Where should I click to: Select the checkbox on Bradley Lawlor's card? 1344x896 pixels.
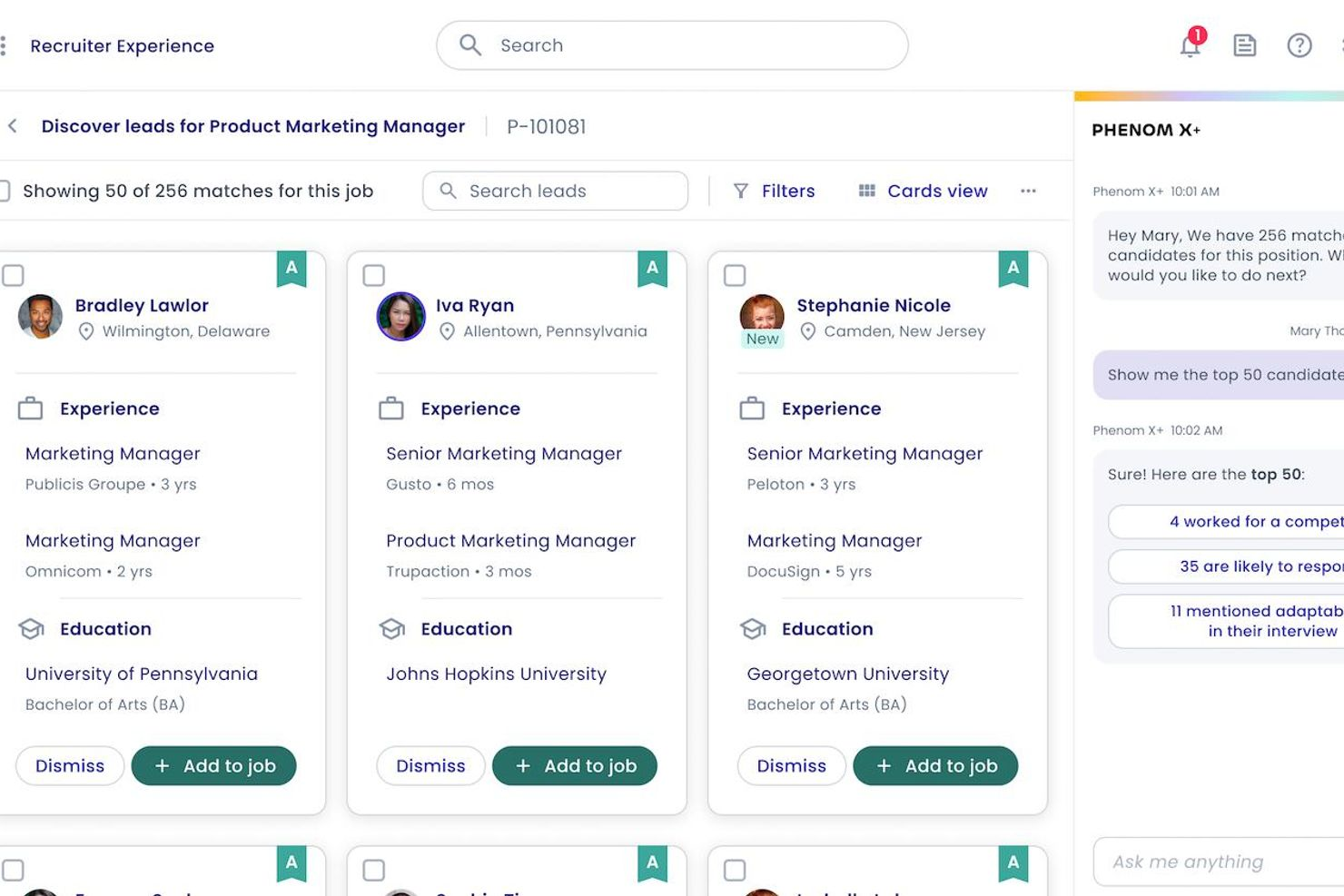click(x=14, y=275)
